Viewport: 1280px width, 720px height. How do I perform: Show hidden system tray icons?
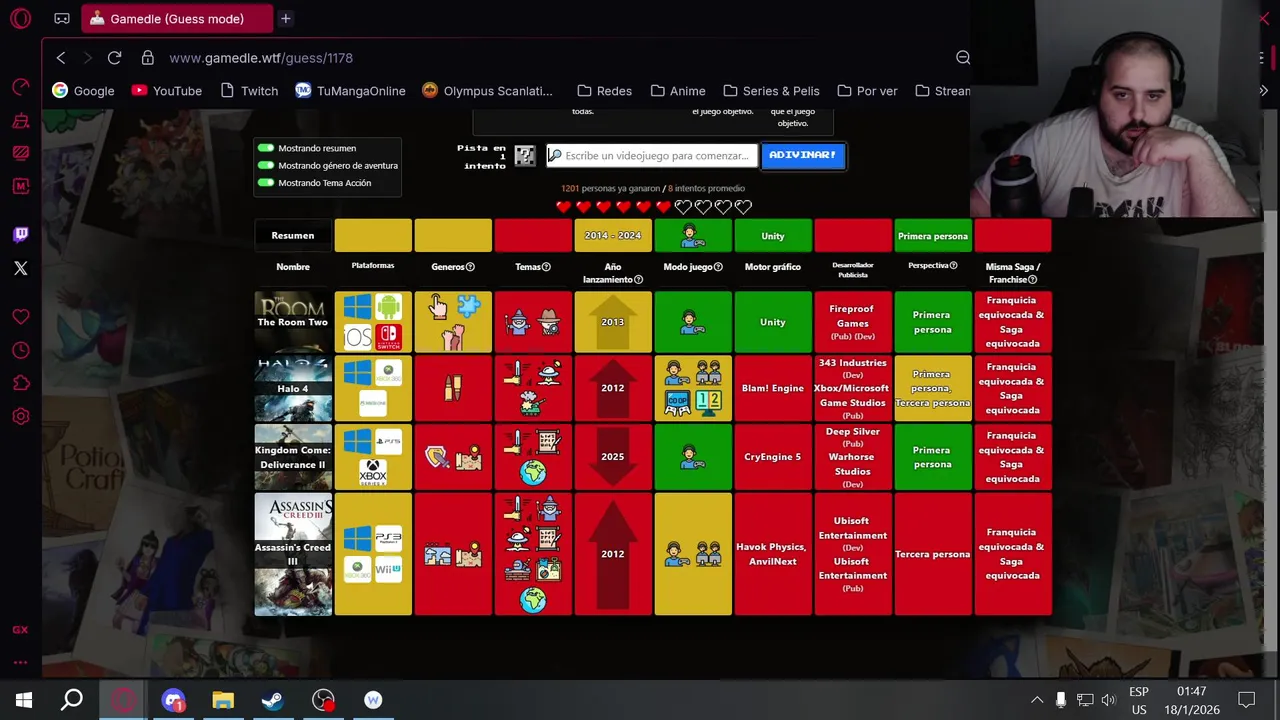pyautogui.click(x=1037, y=700)
